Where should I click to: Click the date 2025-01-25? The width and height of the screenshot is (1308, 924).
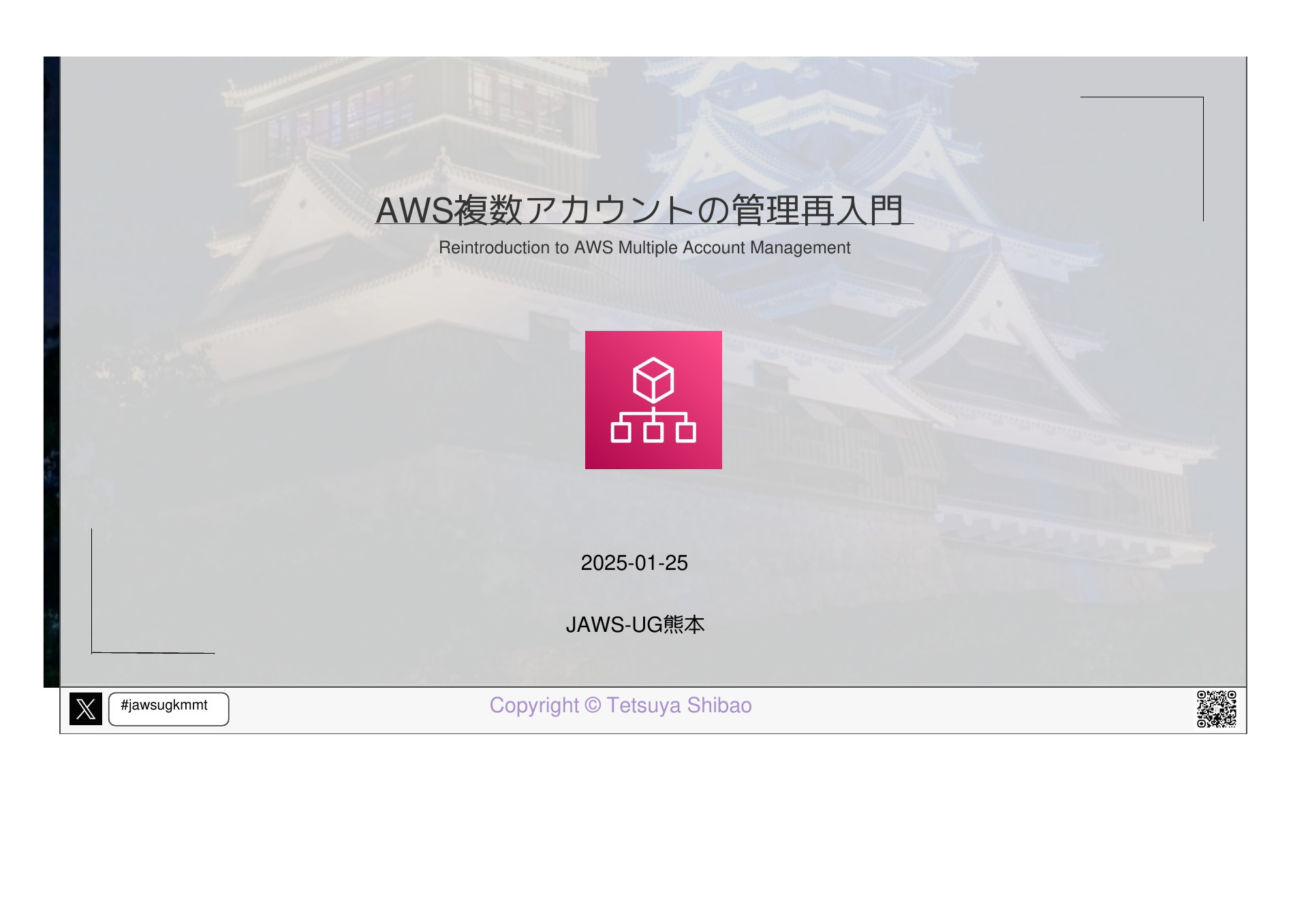pos(634,563)
